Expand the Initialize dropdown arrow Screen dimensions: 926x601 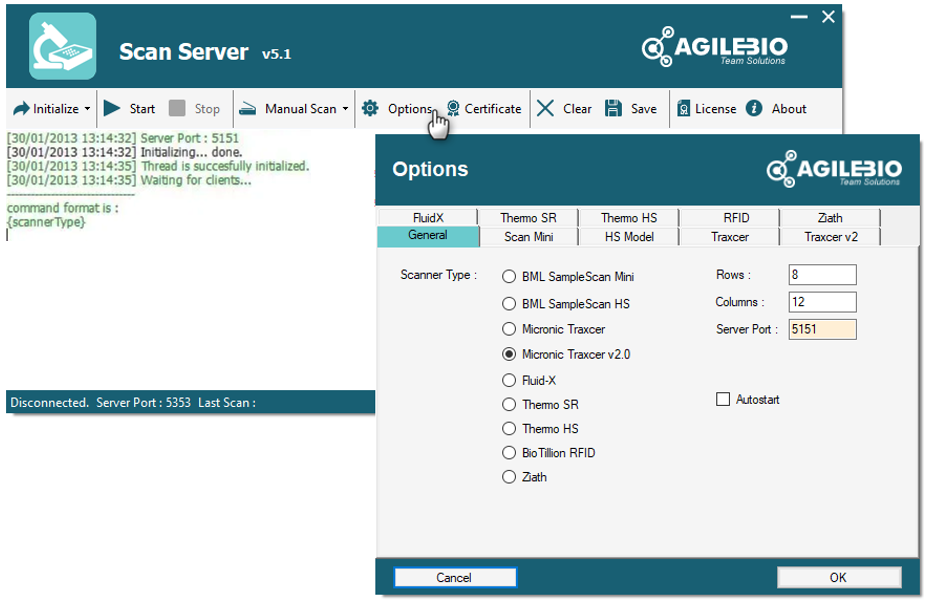(x=87, y=109)
